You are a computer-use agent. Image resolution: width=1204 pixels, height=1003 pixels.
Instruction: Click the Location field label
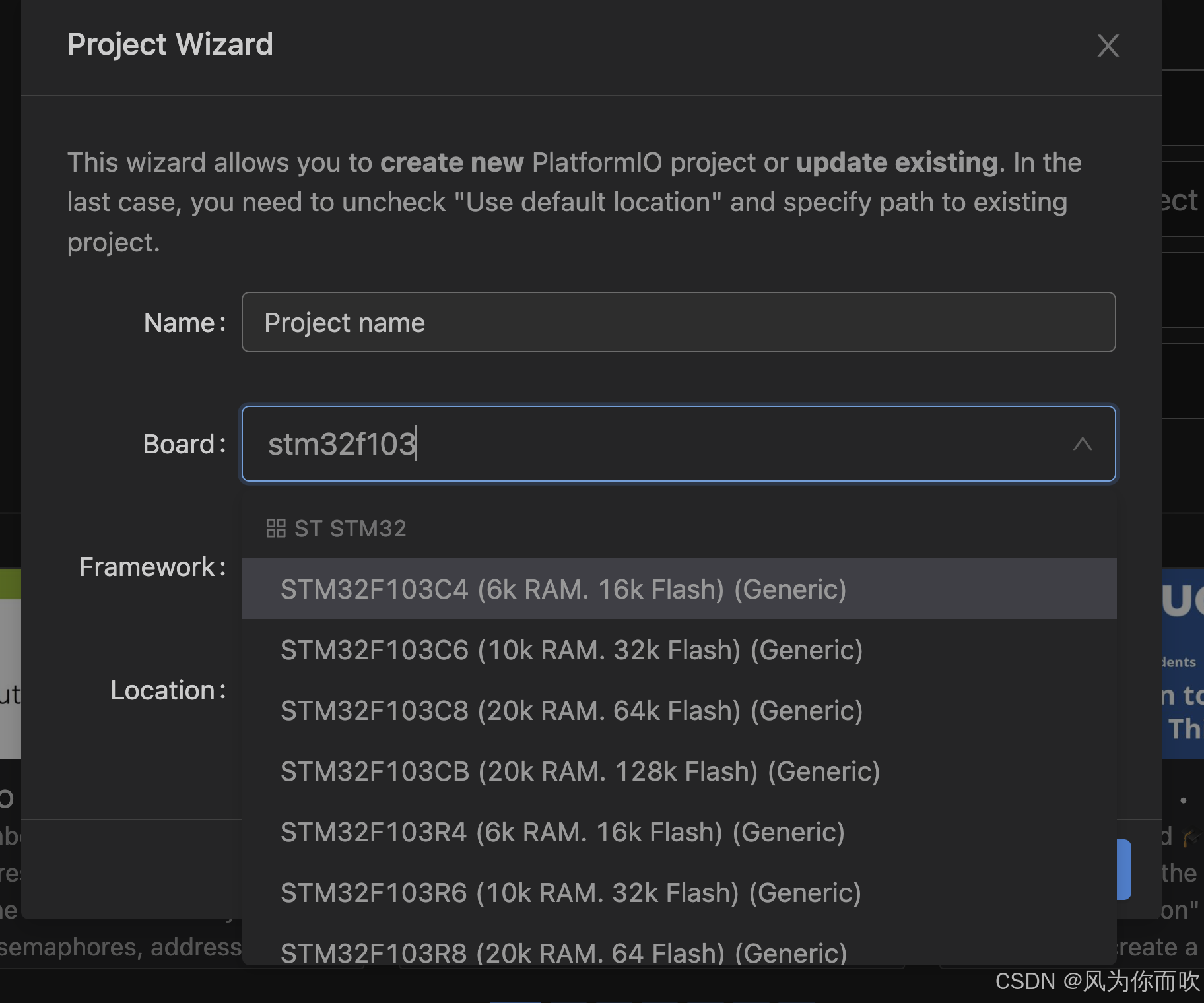[x=168, y=690]
